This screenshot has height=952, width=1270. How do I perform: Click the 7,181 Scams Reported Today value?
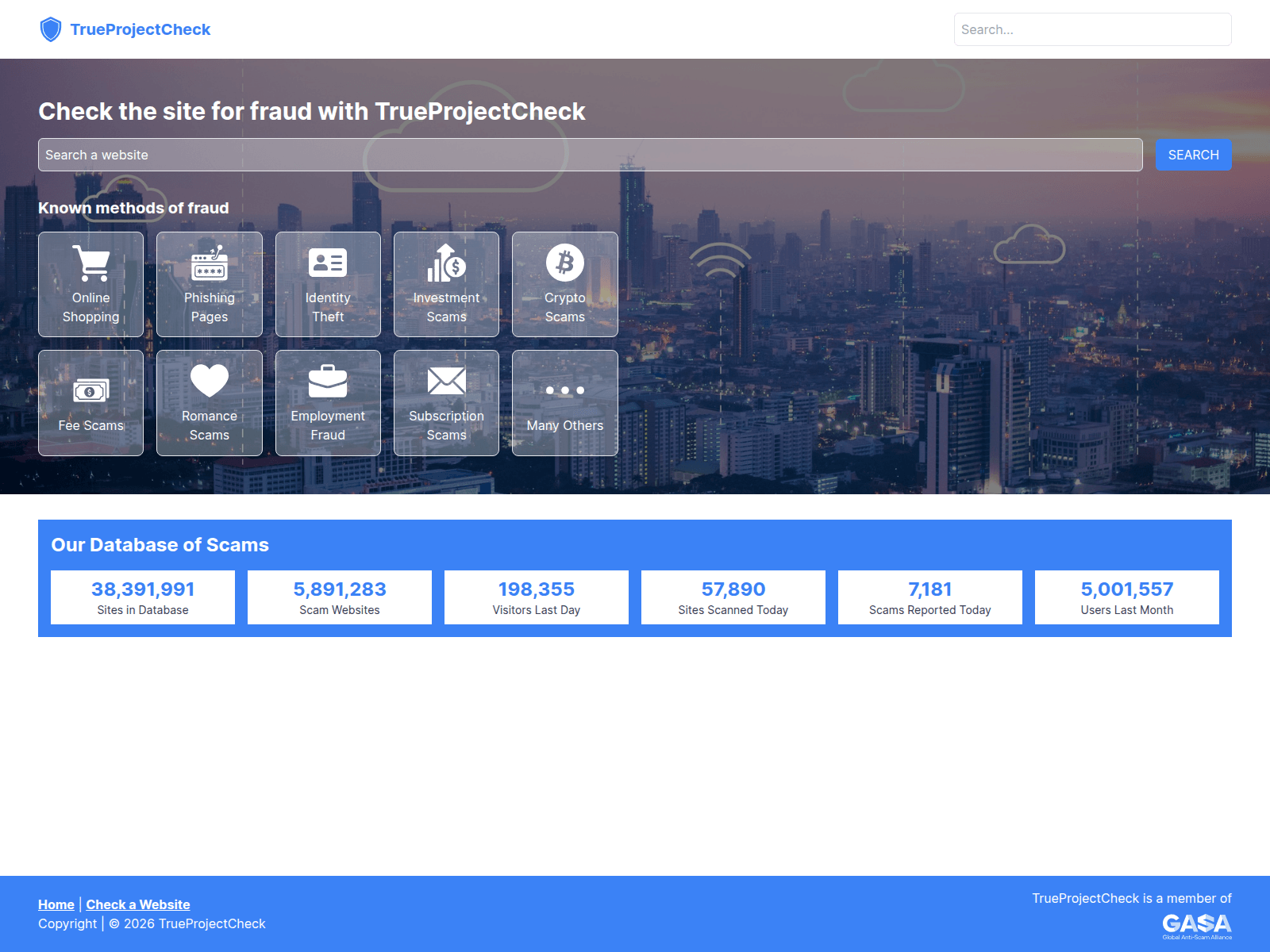pyautogui.click(x=930, y=589)
